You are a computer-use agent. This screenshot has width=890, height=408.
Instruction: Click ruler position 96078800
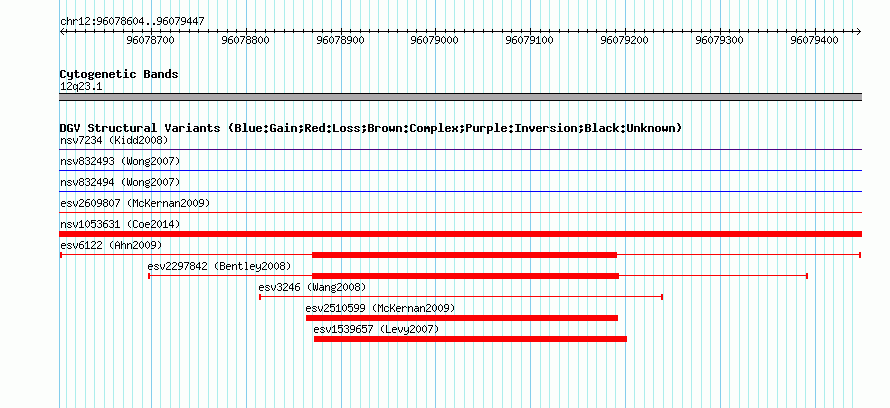pos(245,40)
